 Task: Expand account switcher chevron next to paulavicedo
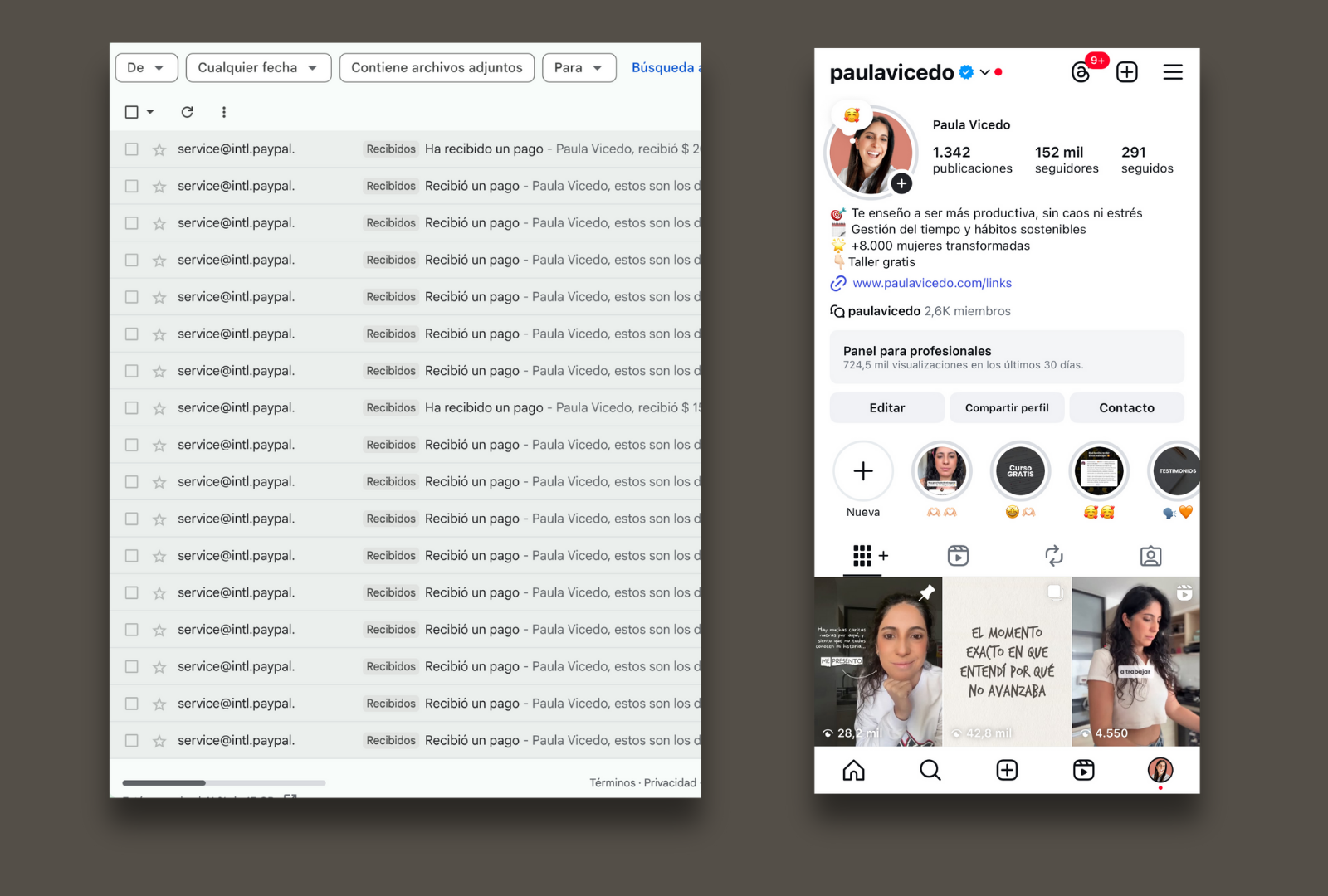(x=984, y=72)
